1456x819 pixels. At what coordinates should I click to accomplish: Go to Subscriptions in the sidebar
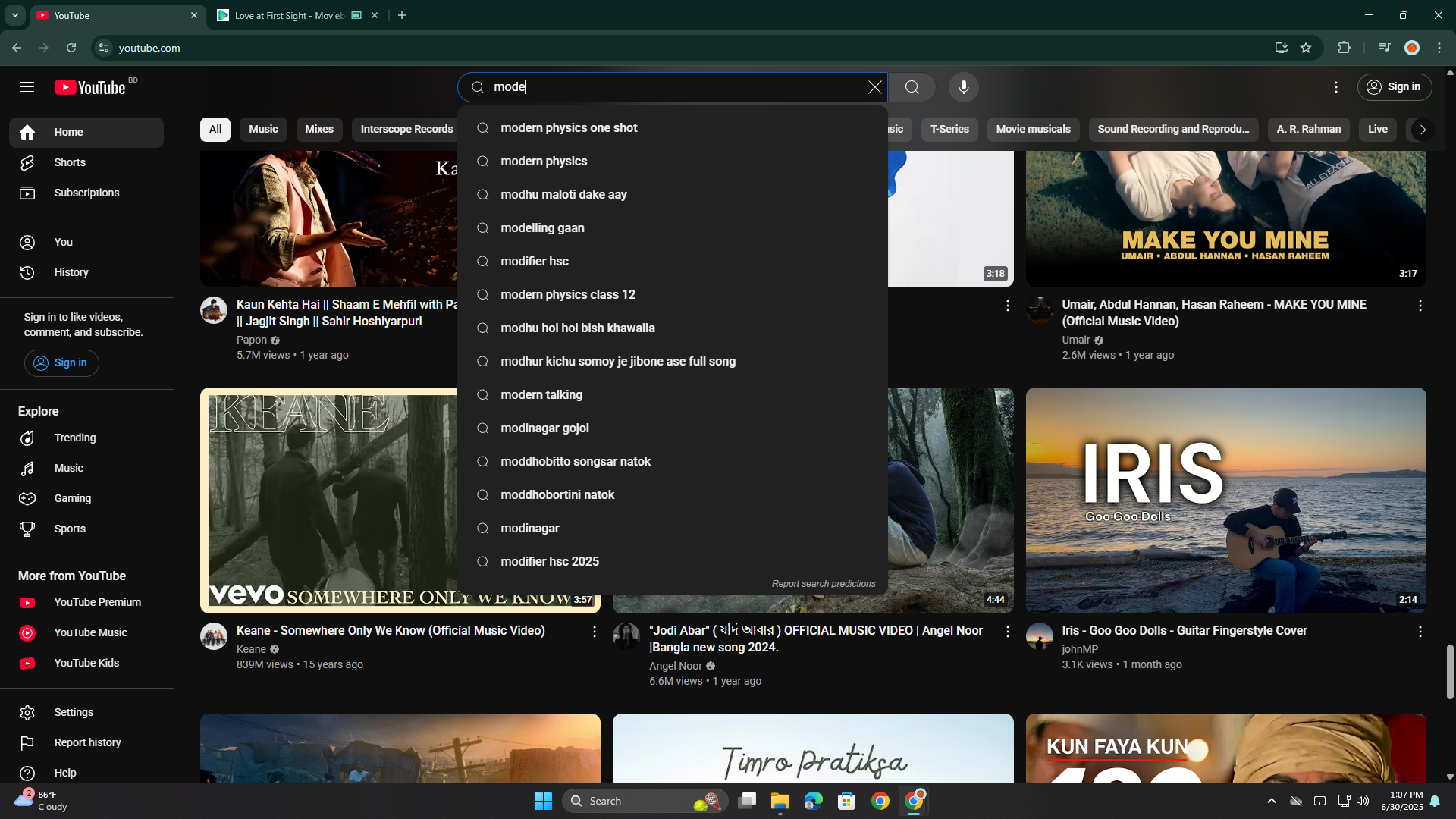click(86, 193)
